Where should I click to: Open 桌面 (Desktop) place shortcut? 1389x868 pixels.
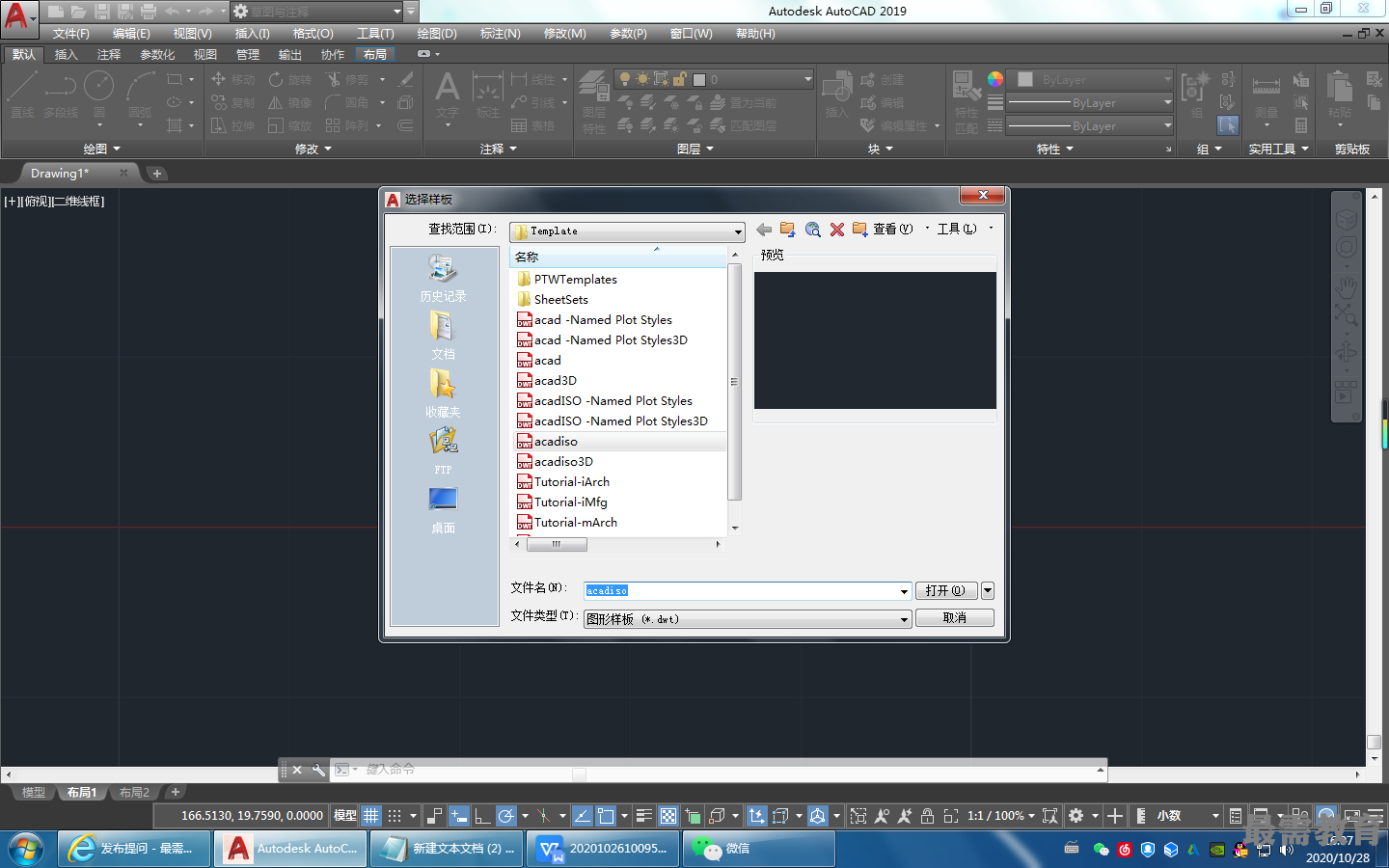coord(443,509)
